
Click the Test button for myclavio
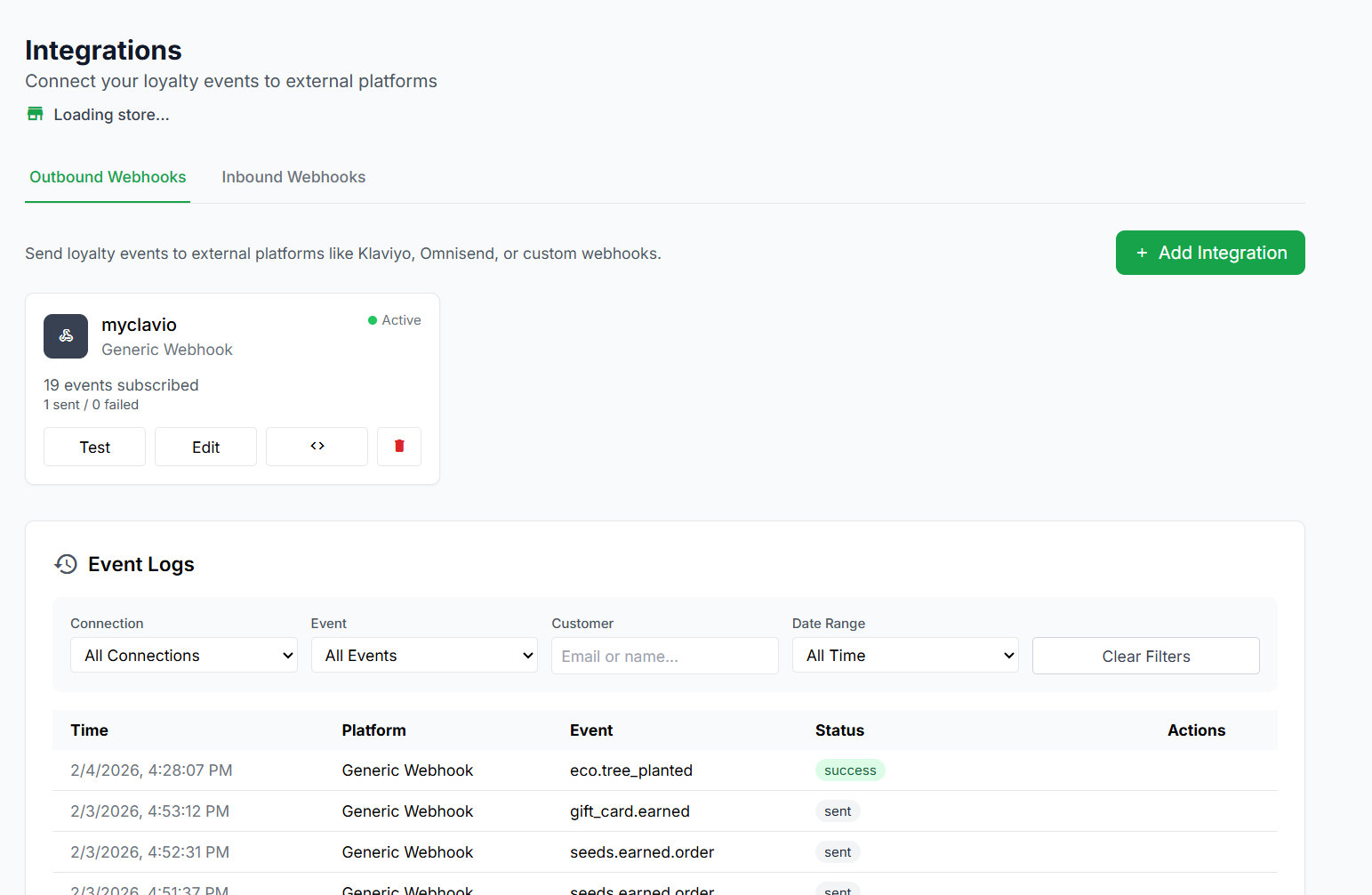click(94, 447)
